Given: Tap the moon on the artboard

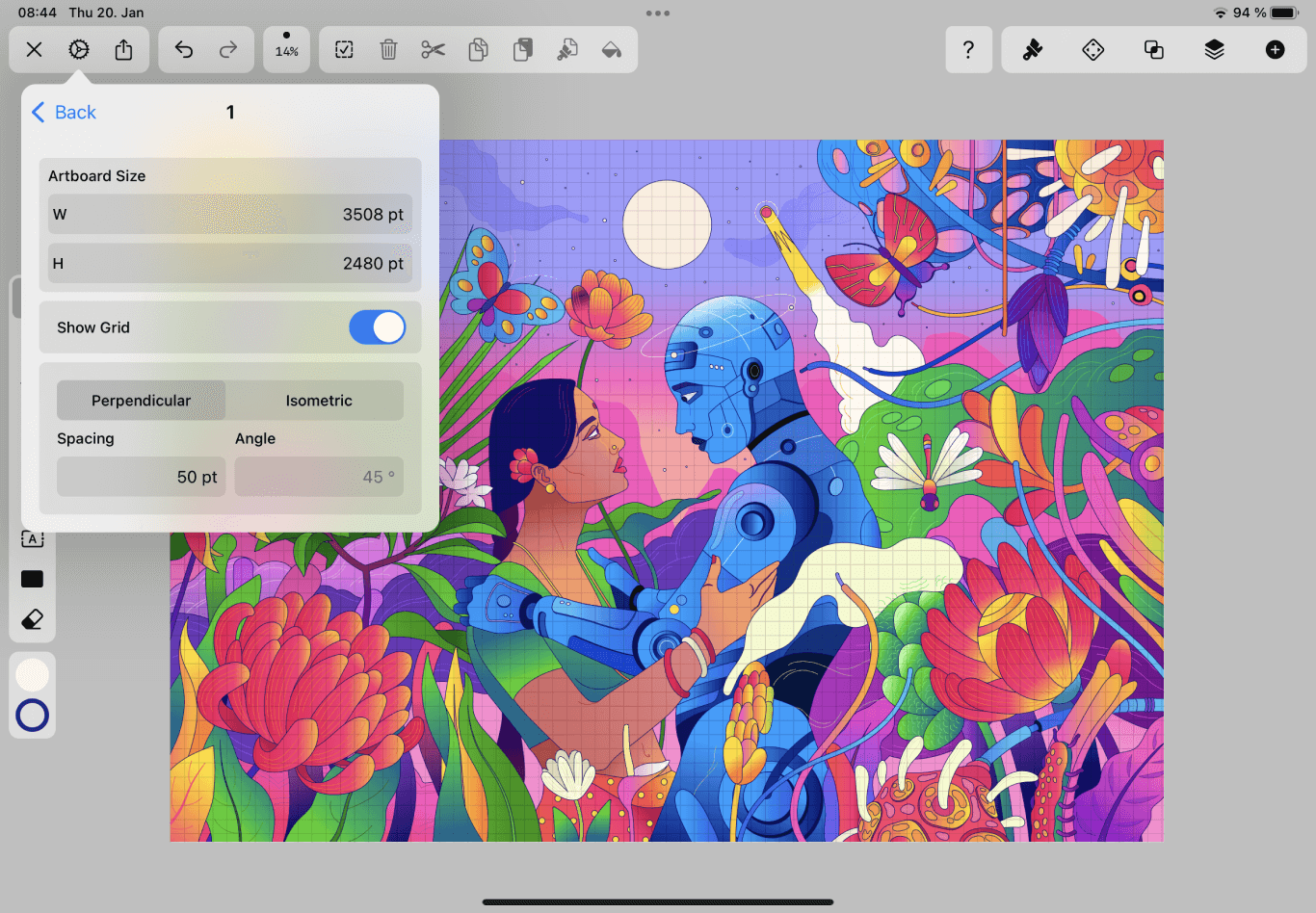Looking at the screenshot, I should coord(667,224).
